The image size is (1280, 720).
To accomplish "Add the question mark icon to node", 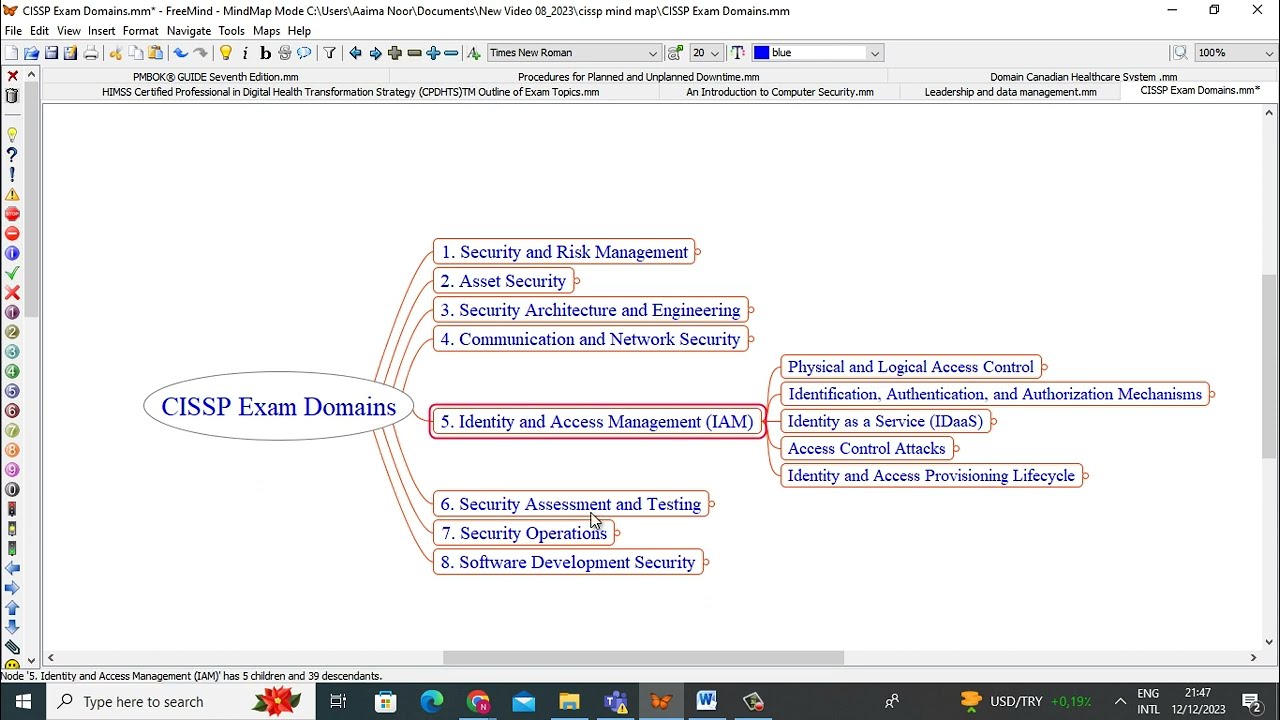I will [x=12, y=155].
